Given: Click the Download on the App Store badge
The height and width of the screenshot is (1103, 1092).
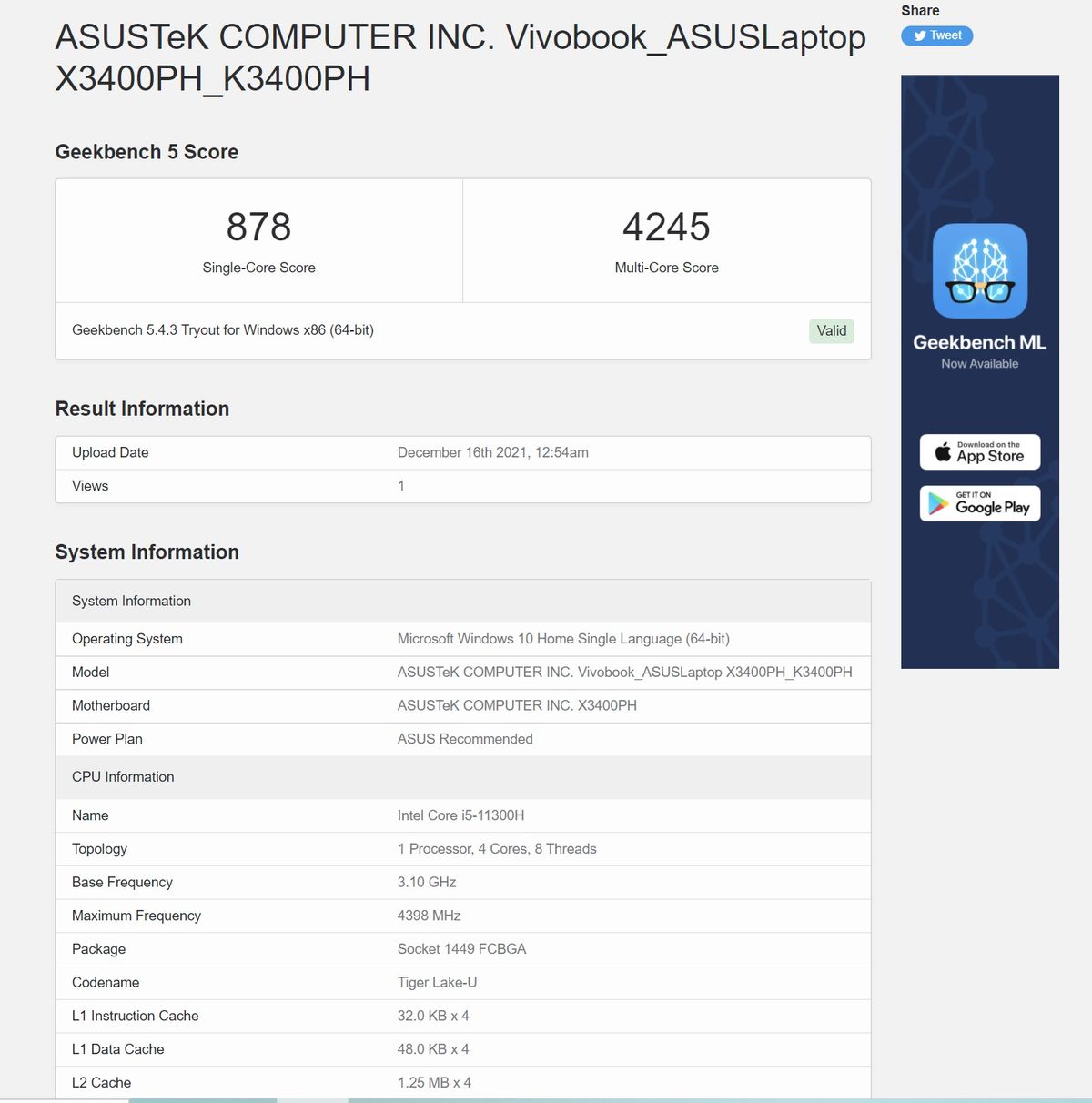Looking at the screenshot, I should click(980, 452).
